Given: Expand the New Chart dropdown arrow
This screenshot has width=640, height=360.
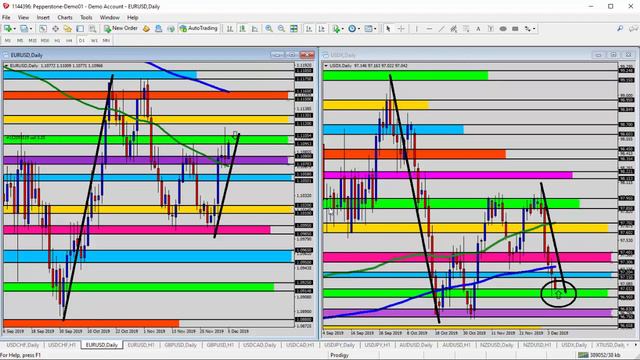Looking at the screenshot, I should coord(15,29).
